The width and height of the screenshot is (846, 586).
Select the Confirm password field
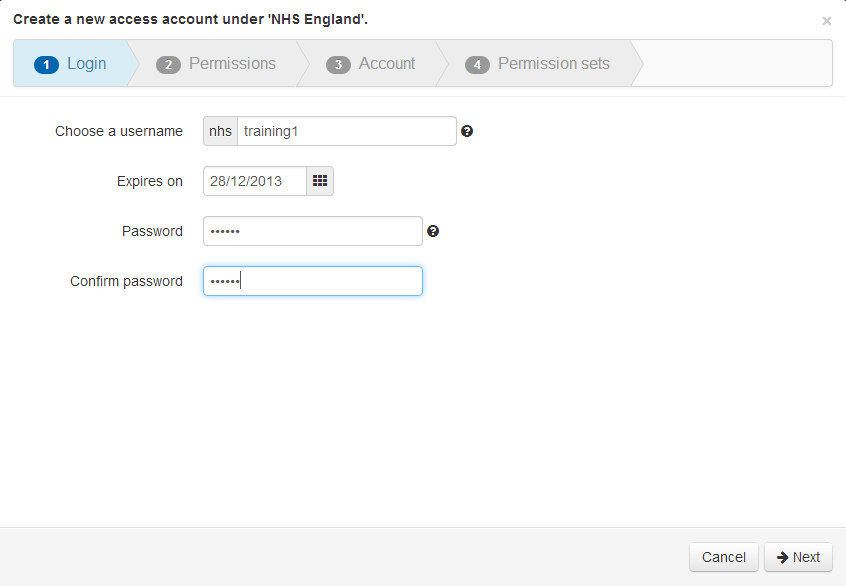(x=312, y=281)
